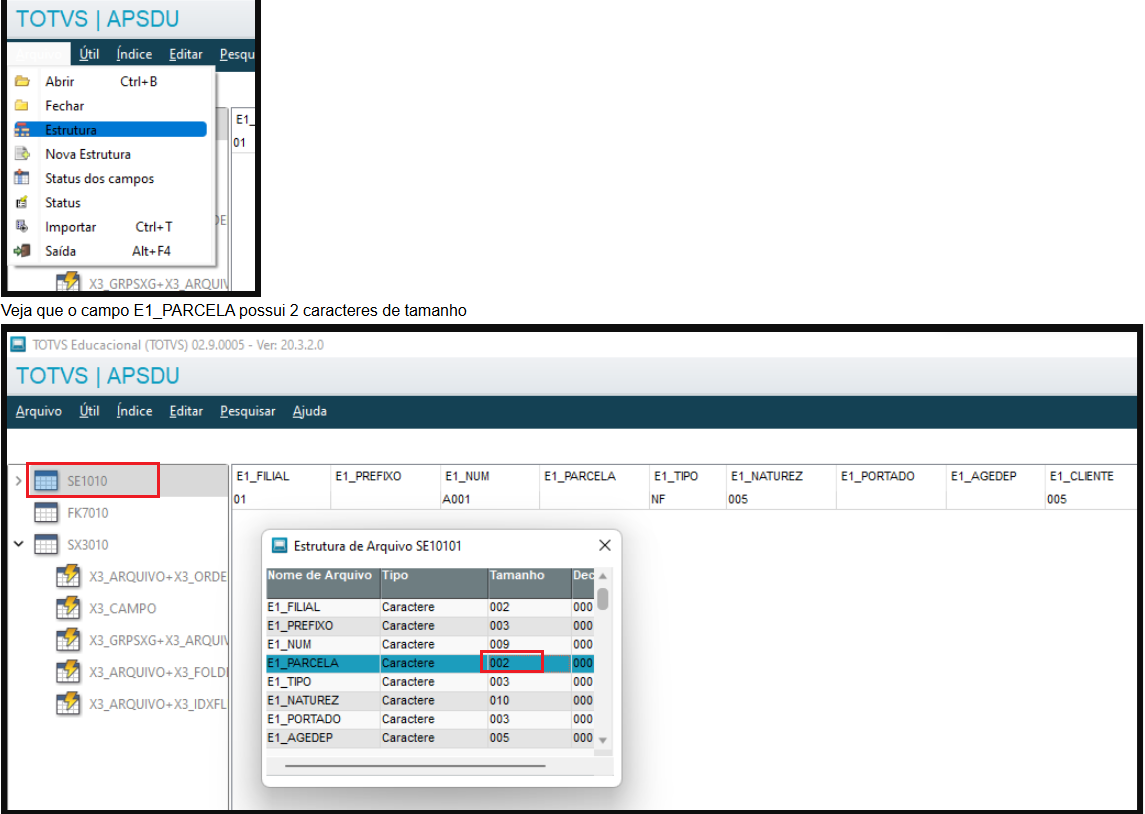Close the Estrutura de Arquivo dialog

[605, 545]
